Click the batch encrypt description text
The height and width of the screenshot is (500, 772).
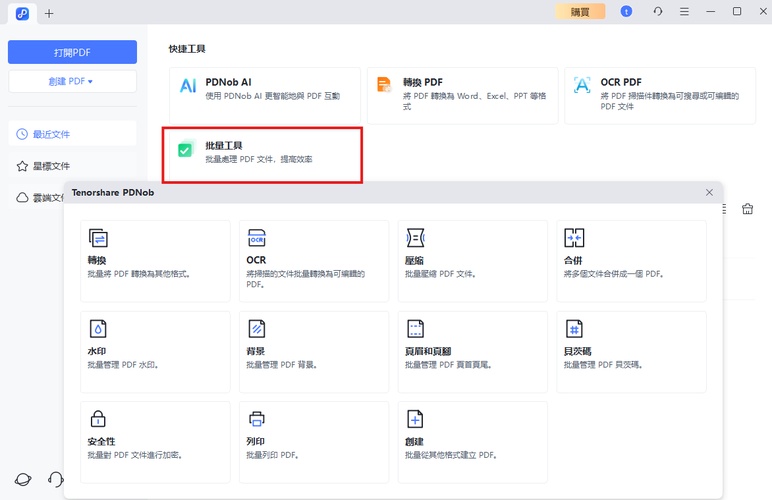point(134,455)
